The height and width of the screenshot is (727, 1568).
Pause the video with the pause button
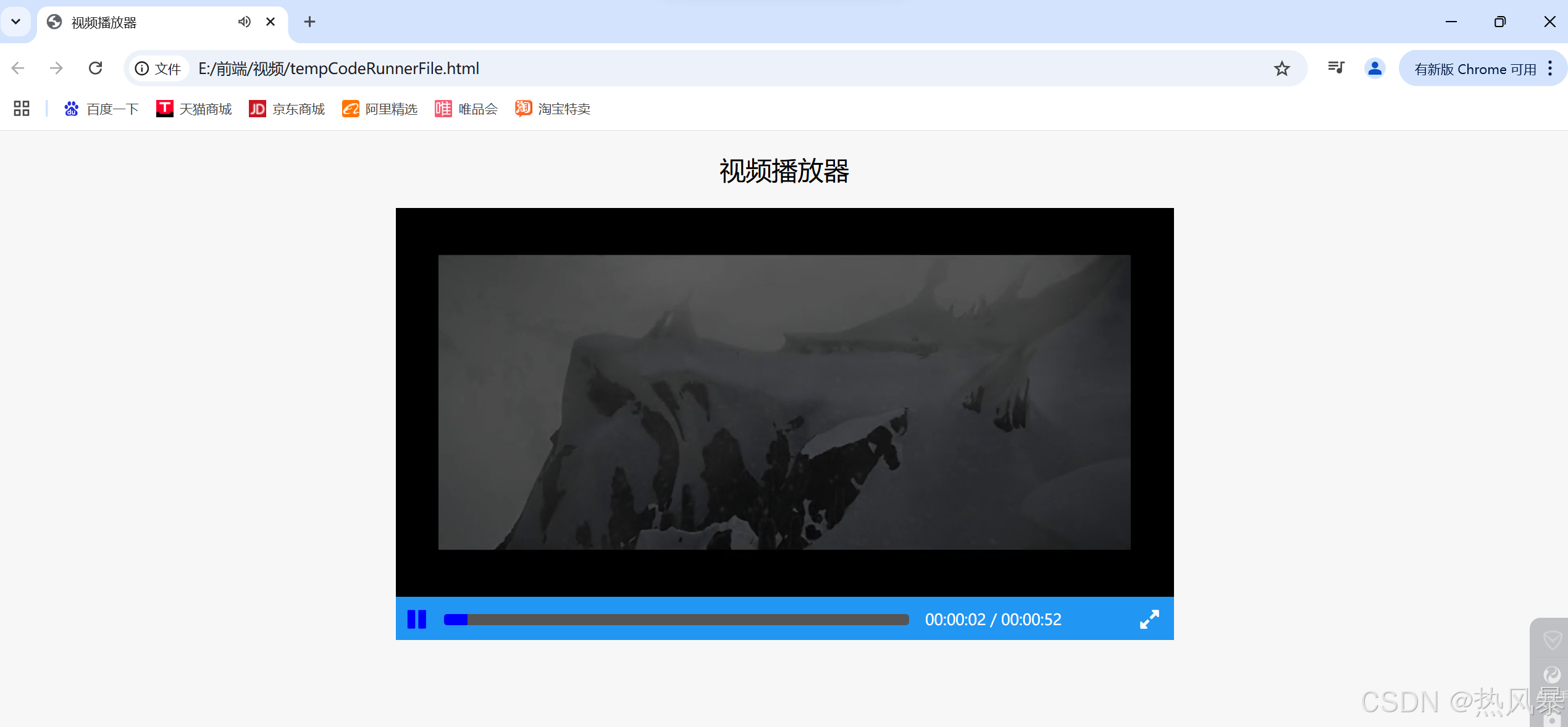click(x=417, y=619)
